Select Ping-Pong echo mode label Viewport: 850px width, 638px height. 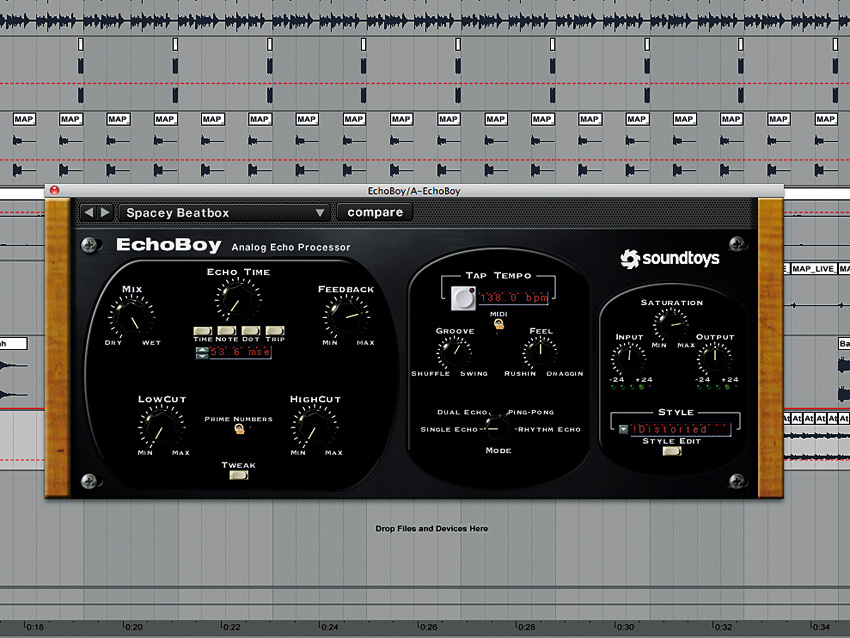[x=530, y=412]
